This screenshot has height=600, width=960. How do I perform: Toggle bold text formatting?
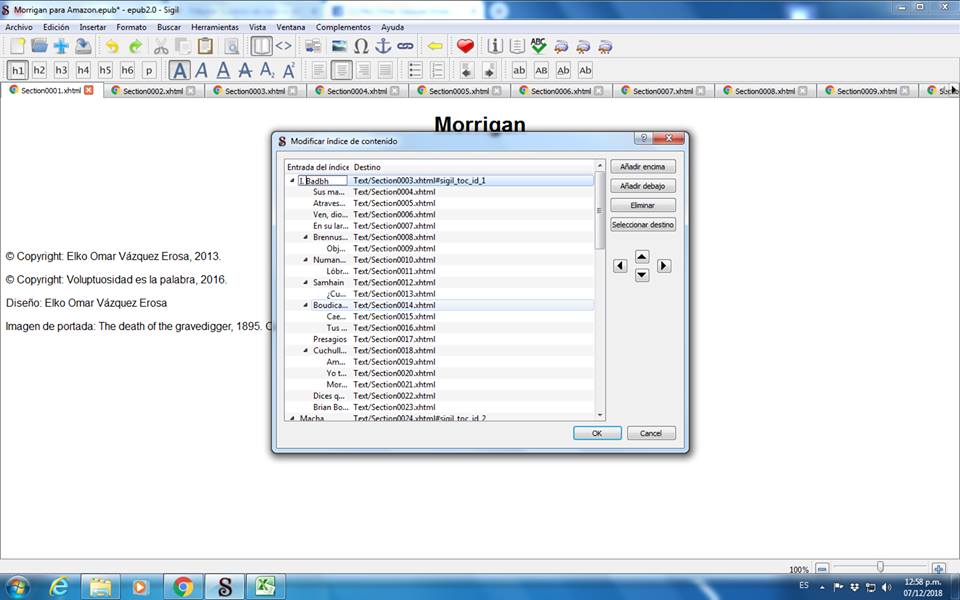(179, 70)
